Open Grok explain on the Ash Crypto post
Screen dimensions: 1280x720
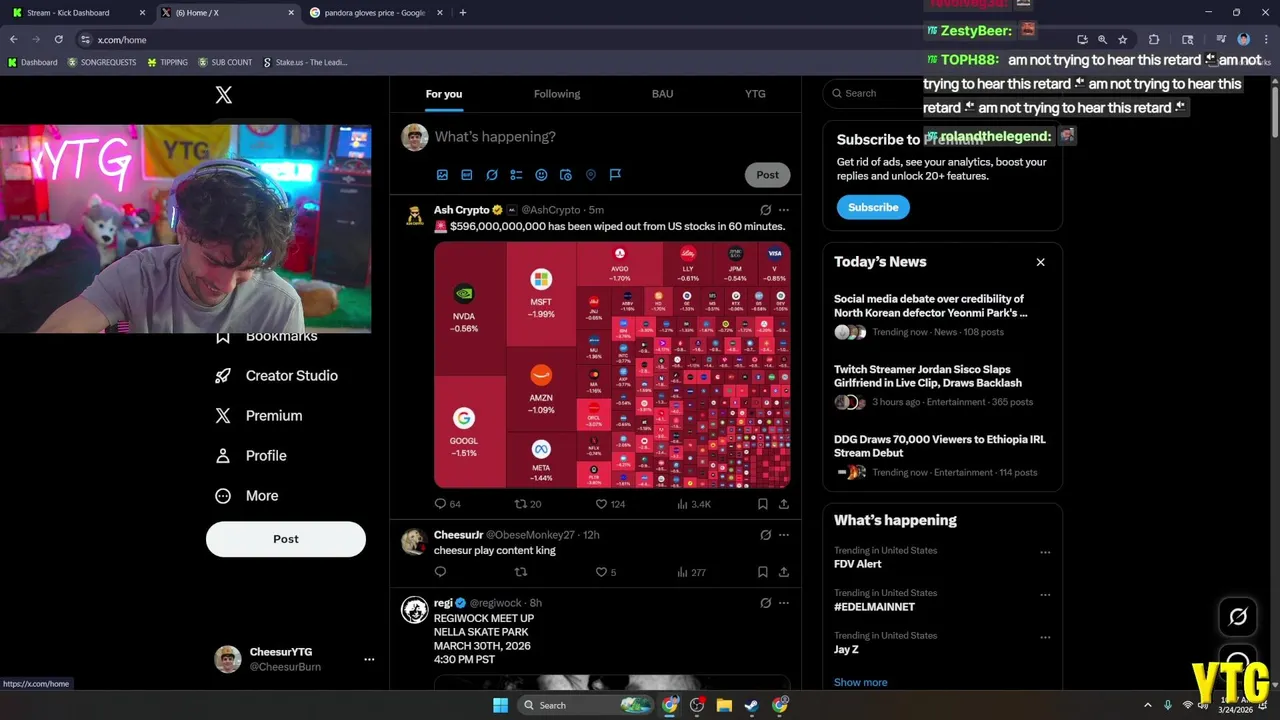(x=765, y=210)
